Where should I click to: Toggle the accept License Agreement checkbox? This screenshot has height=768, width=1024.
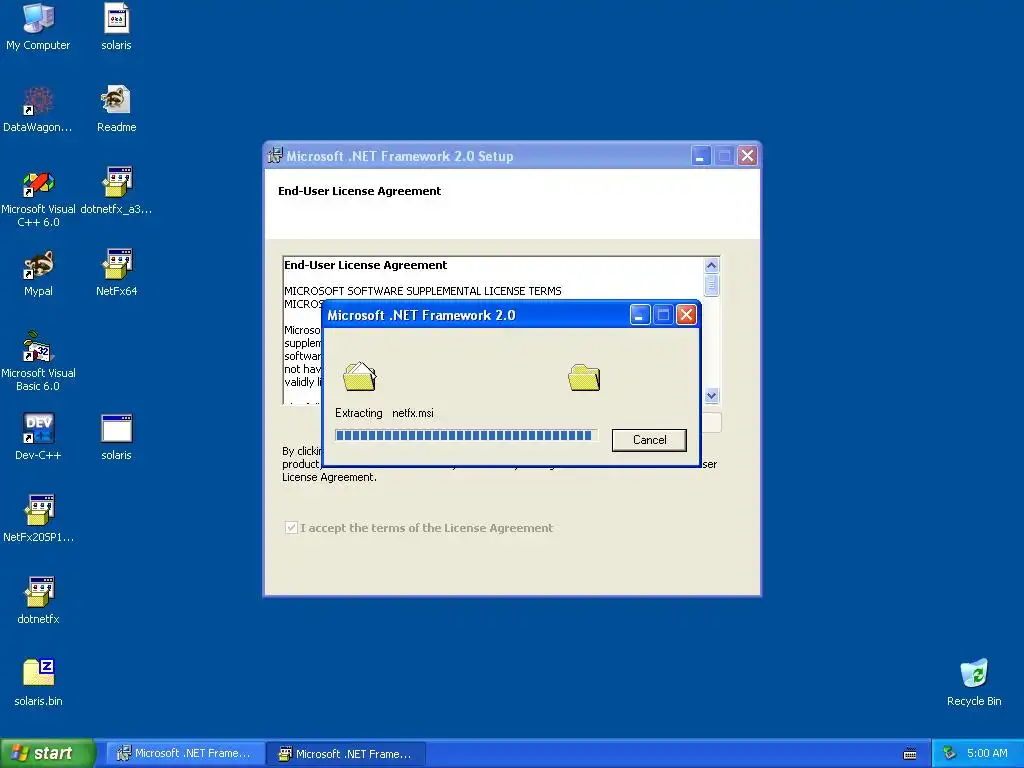(x=291, y=528)
